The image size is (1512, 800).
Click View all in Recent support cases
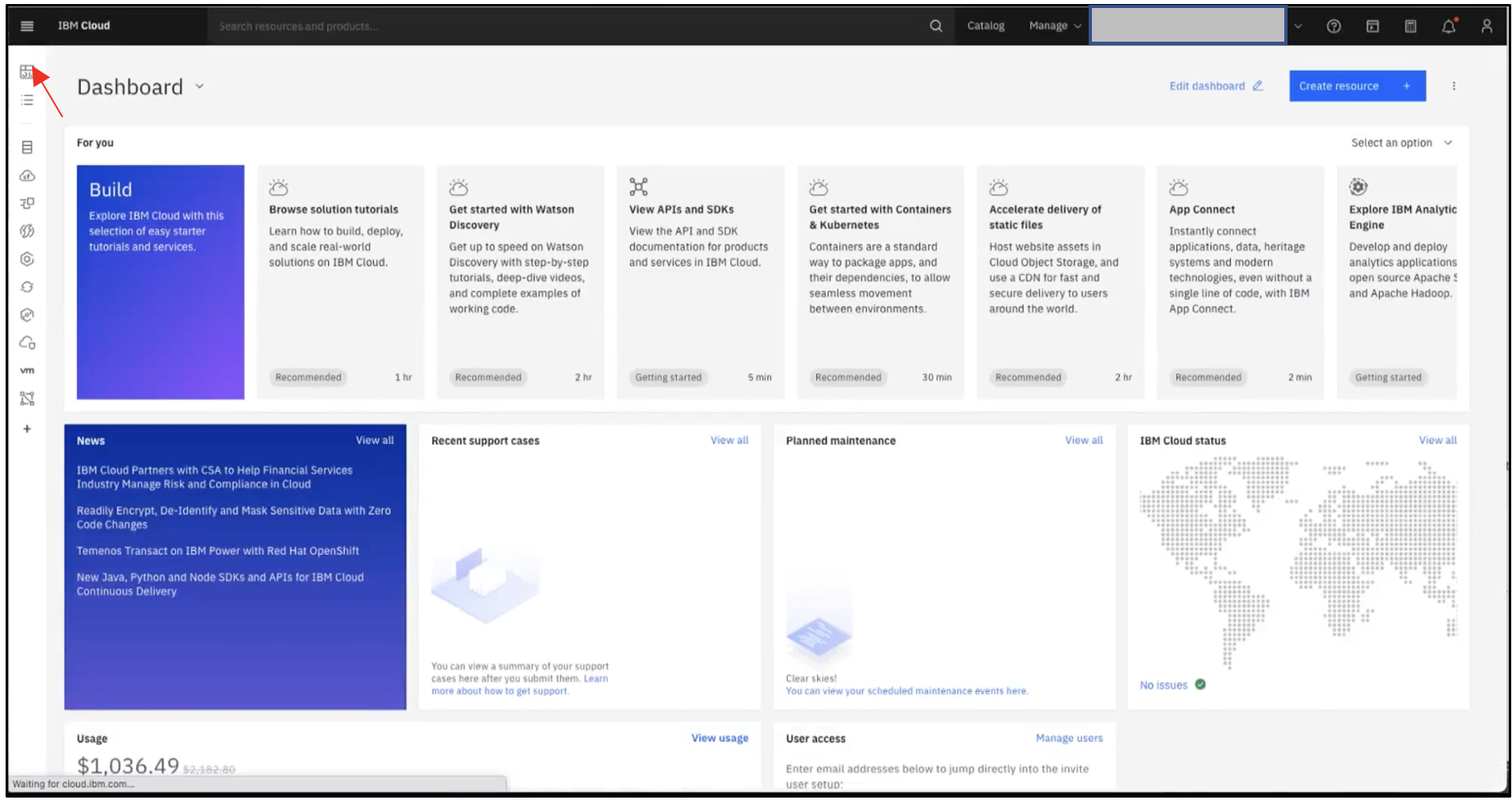729,440
